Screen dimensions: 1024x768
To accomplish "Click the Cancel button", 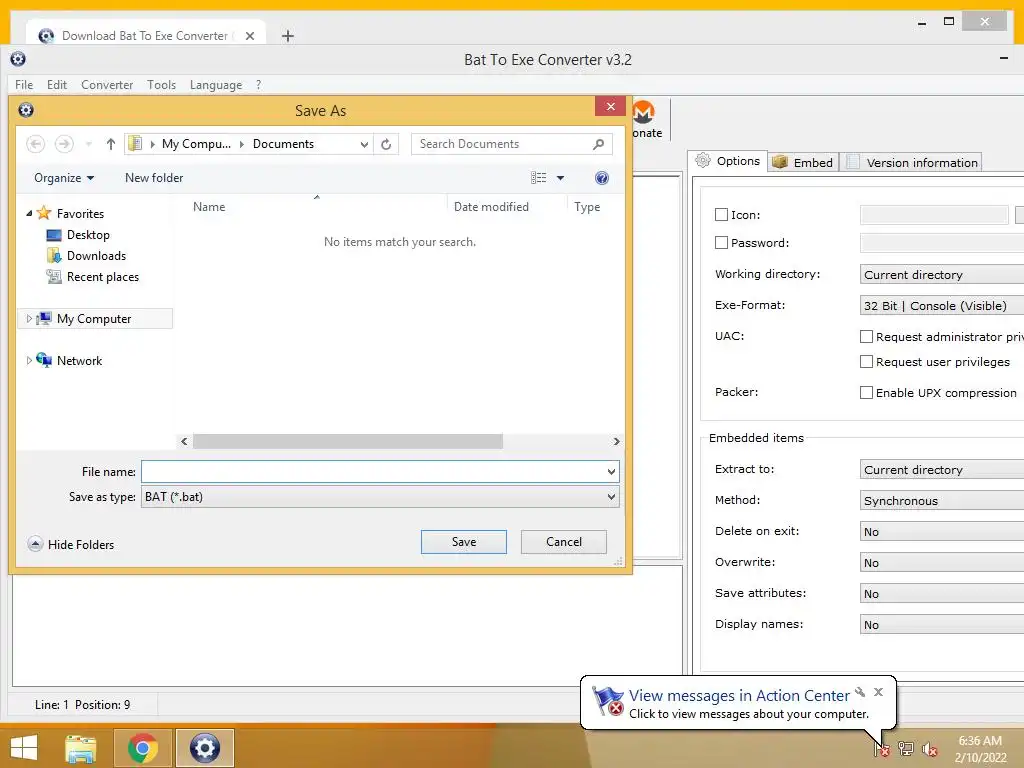I will point(564,542).
